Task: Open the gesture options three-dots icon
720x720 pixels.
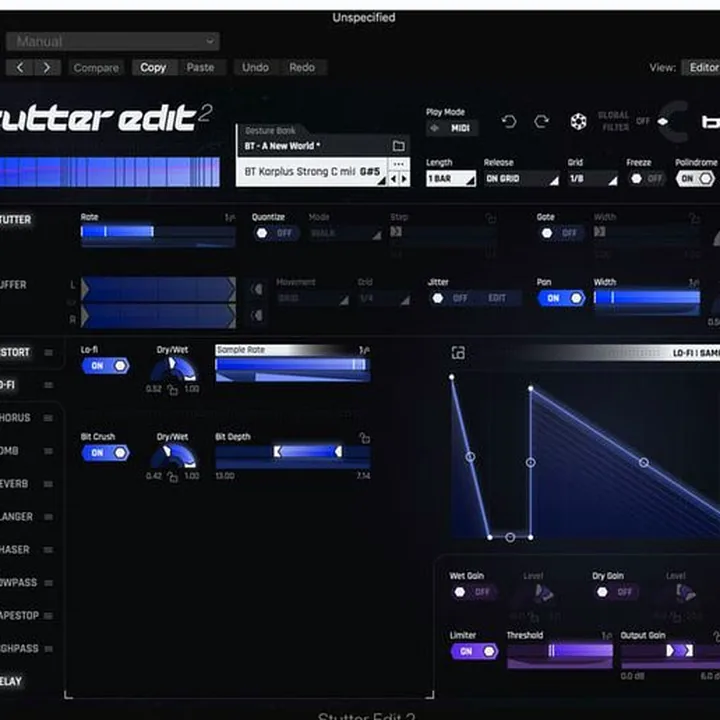Action: [399, 164]
